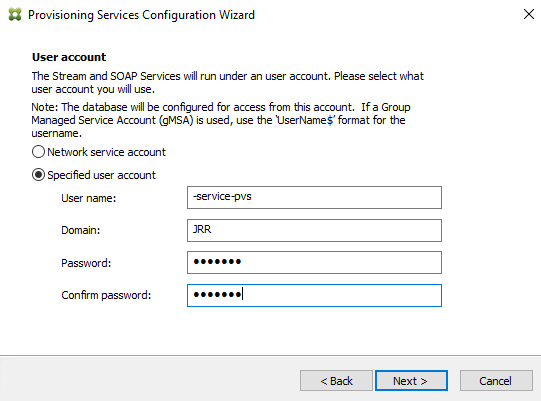Cancel the configuration wizard
The height and width of the screenshot is (401, 541).
496,381
